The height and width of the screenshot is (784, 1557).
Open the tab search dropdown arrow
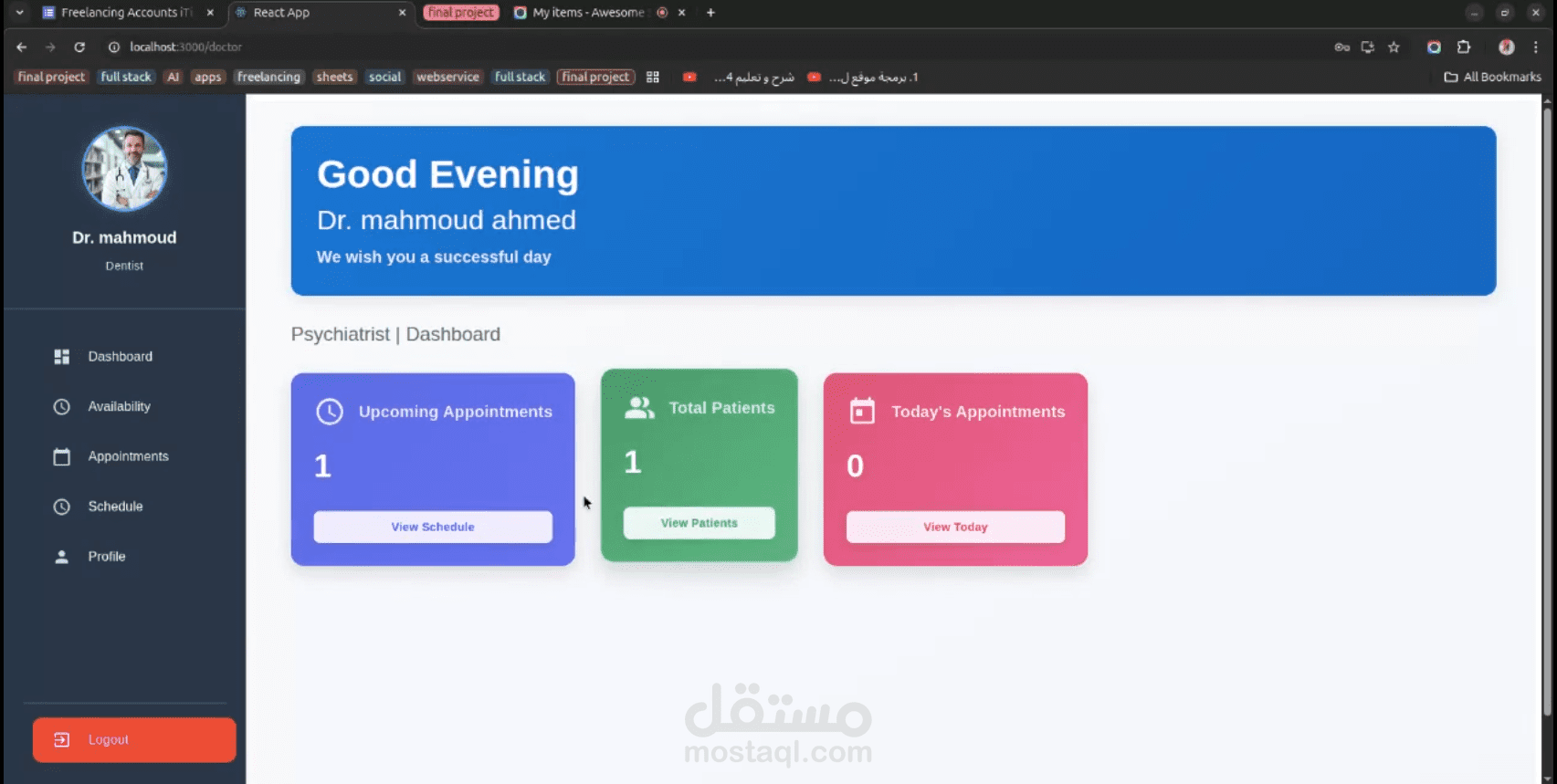pyautogui.click(x=19, y=13)
